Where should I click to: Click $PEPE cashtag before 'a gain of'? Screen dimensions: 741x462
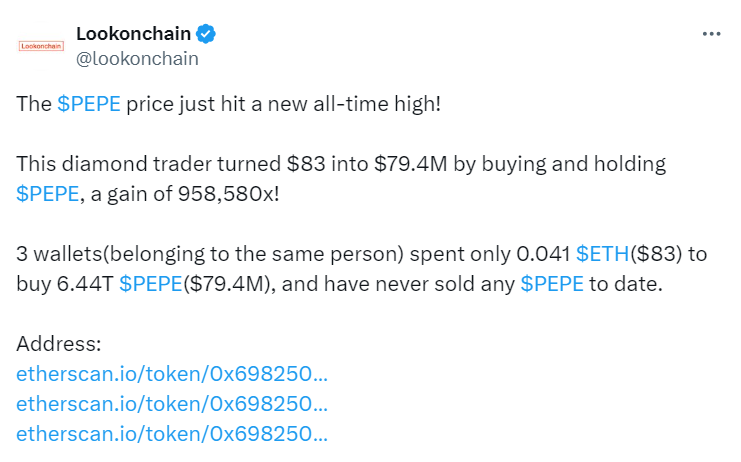pyautogui.click(x=47, y=194)
